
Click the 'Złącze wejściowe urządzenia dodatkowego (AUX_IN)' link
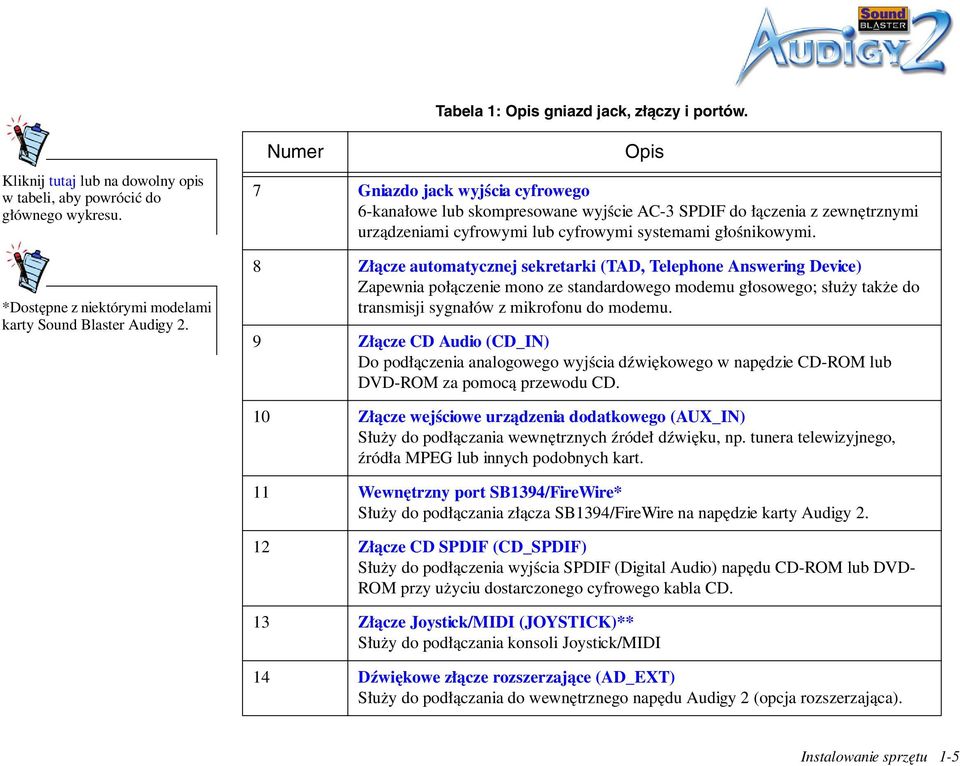click(x=551, y=417)
